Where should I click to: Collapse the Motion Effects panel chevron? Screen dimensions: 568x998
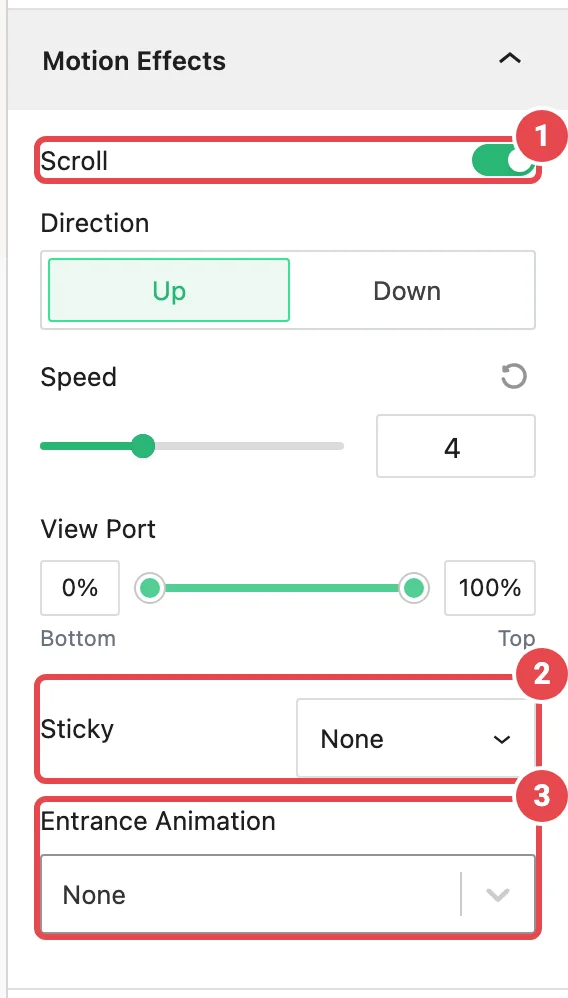(x=509, y=59)
